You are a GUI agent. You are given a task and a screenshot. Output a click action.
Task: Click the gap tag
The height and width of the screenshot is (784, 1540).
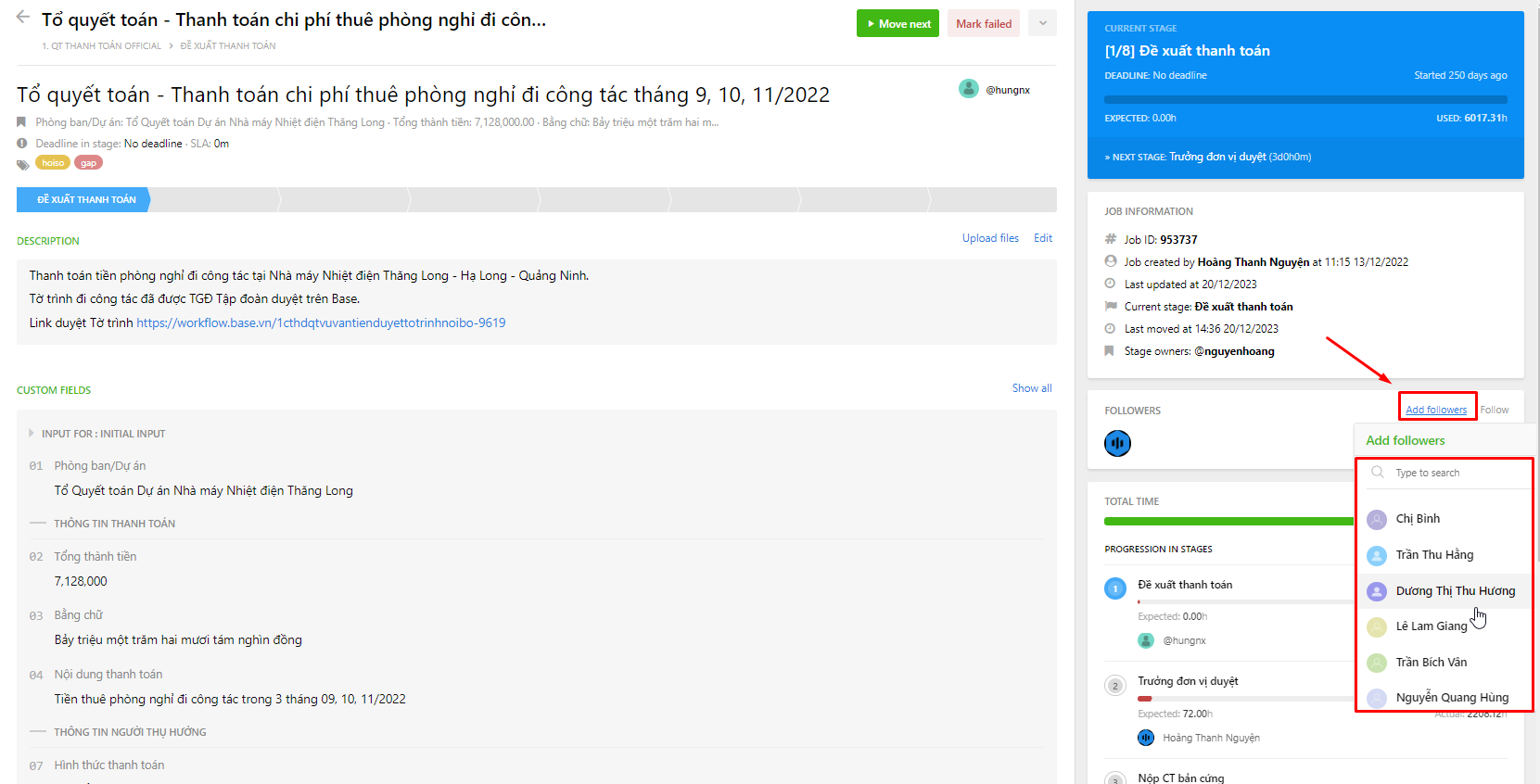[88, 163]
